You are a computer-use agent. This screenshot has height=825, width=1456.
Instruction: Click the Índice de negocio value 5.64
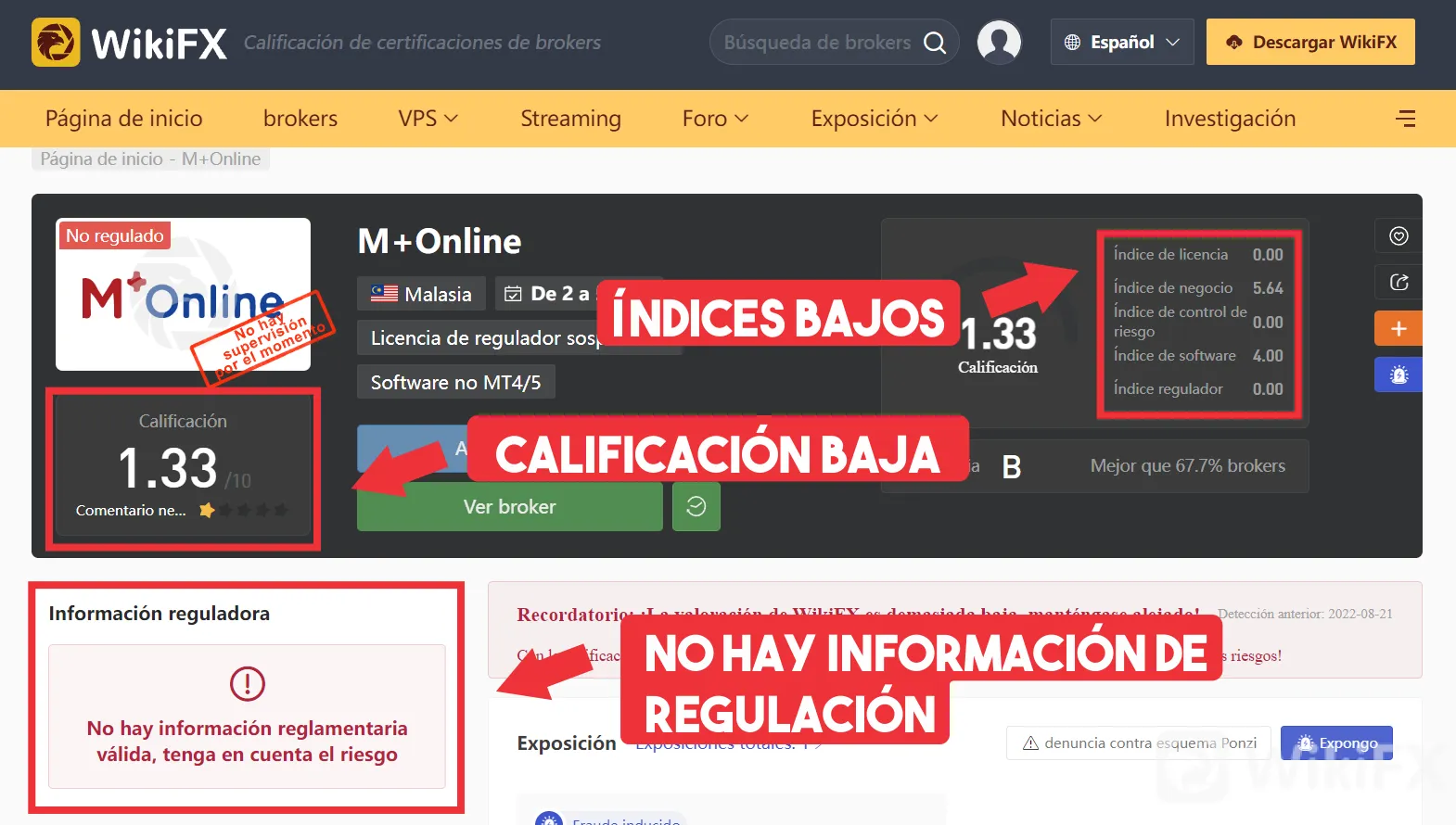point(1268,287)
